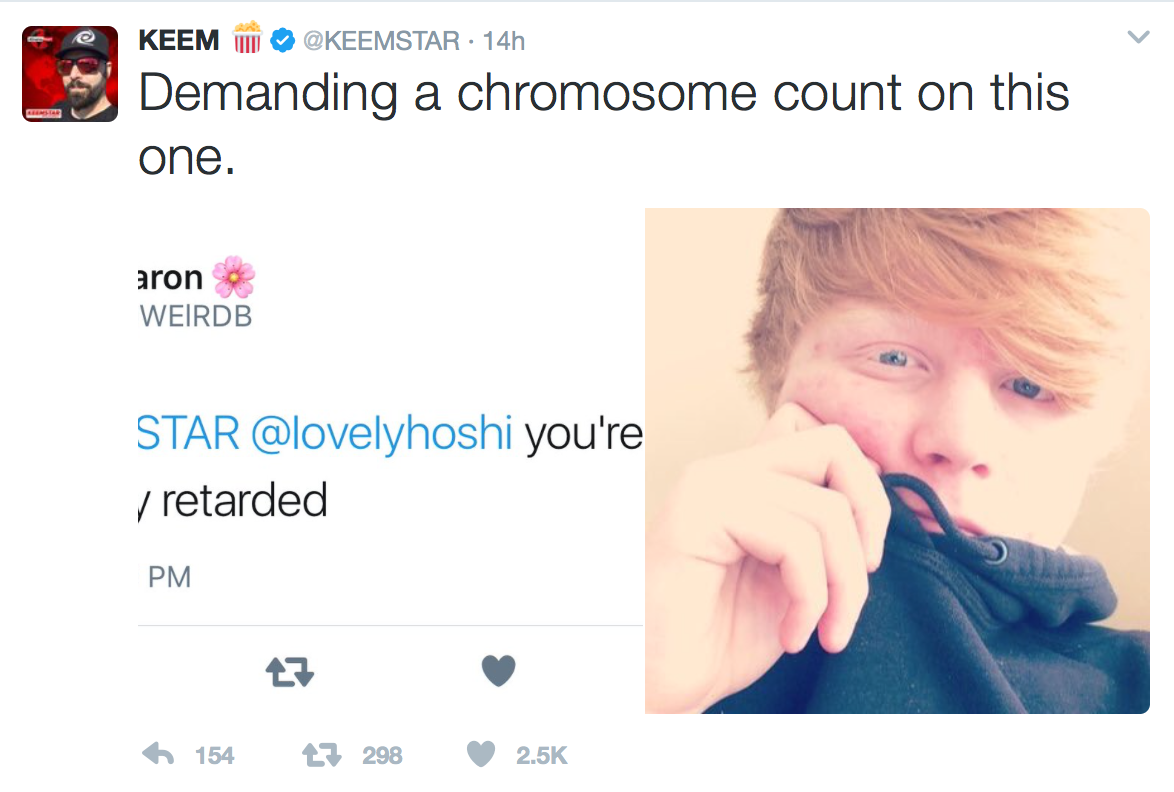Click the 298 retweets count
This screenshot has width=1174, height=792.
click(381, 756)
